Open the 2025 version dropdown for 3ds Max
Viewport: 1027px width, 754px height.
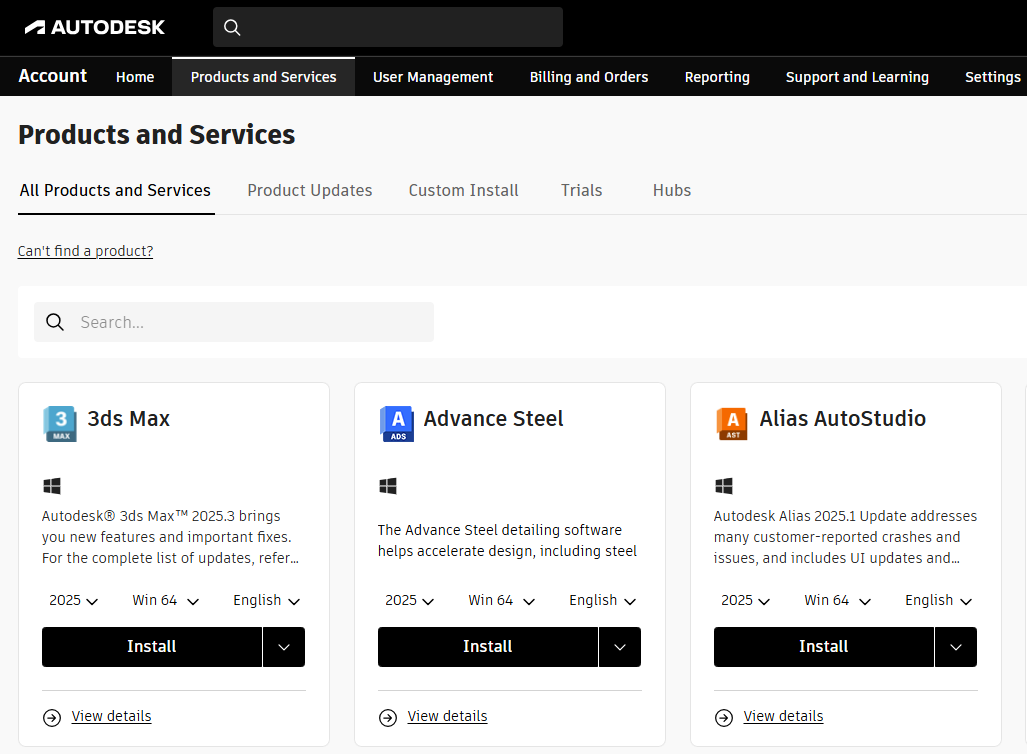click(x=74, y=601)
